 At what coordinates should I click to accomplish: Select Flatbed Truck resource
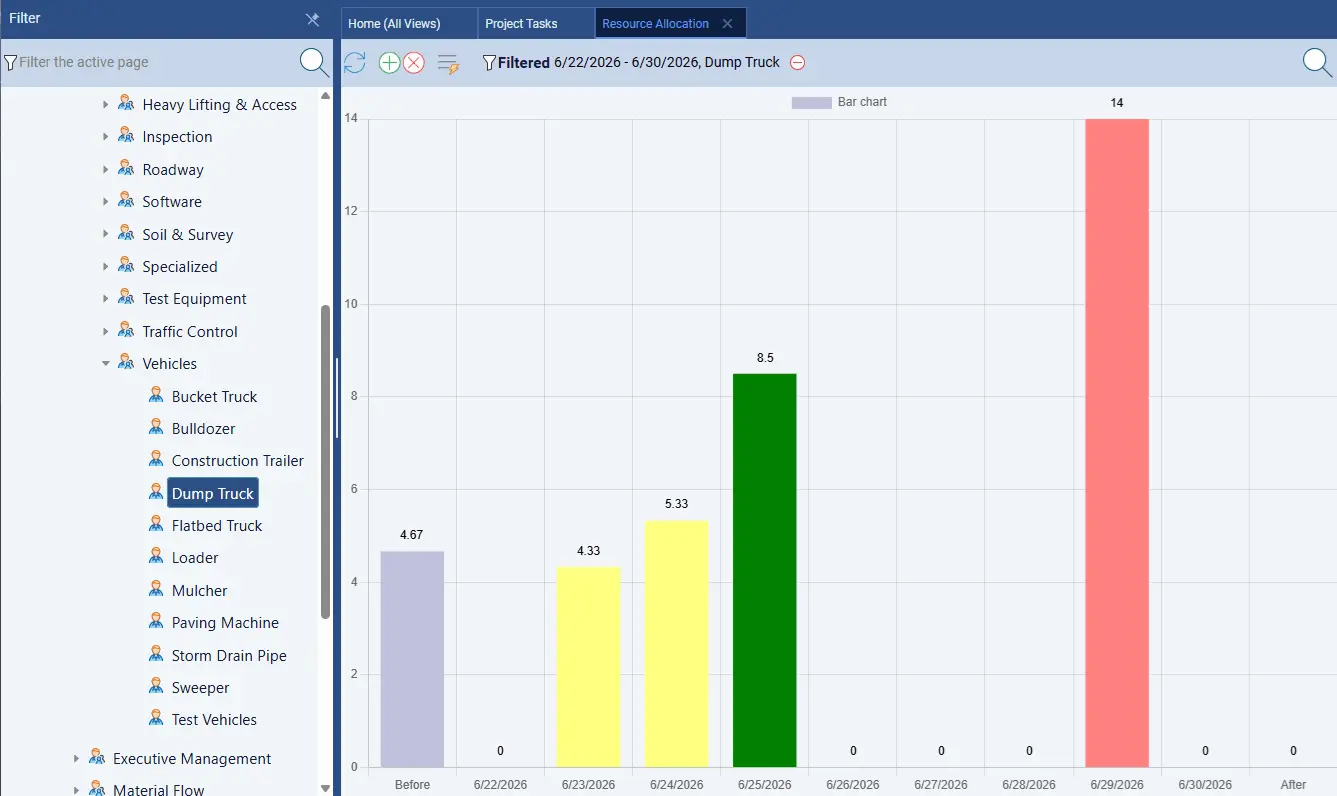tap(217, 525)
